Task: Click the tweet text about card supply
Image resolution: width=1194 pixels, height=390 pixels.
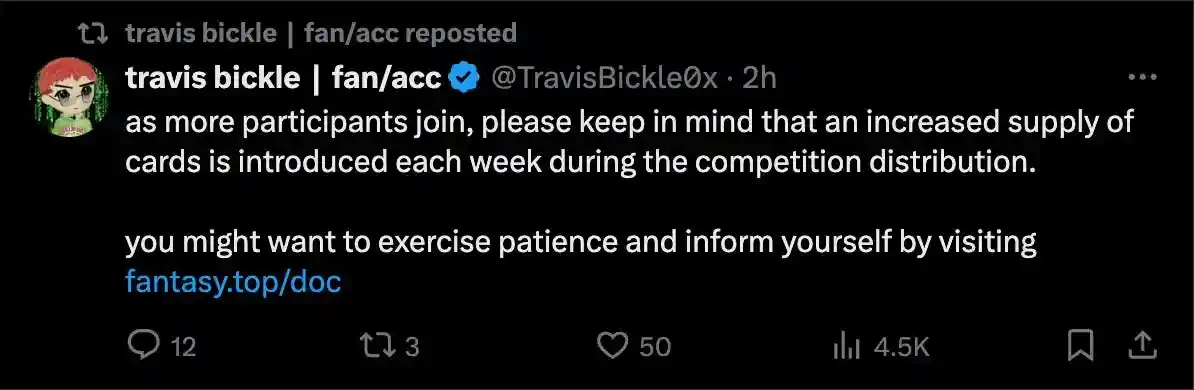Action: pyautogui.click(x=630, y=141)
